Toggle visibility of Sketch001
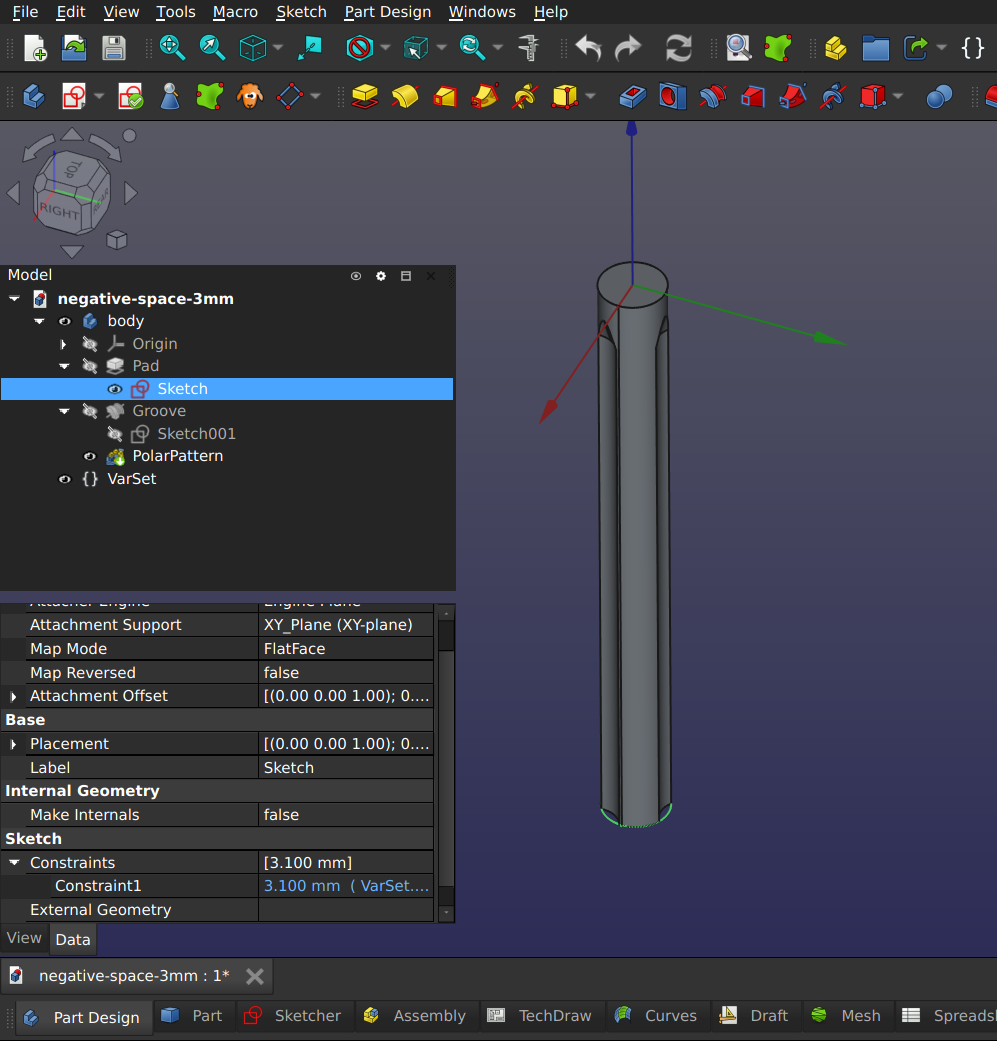The height and width of the screenshot is (1041, 997). click(x=114, y=434)
